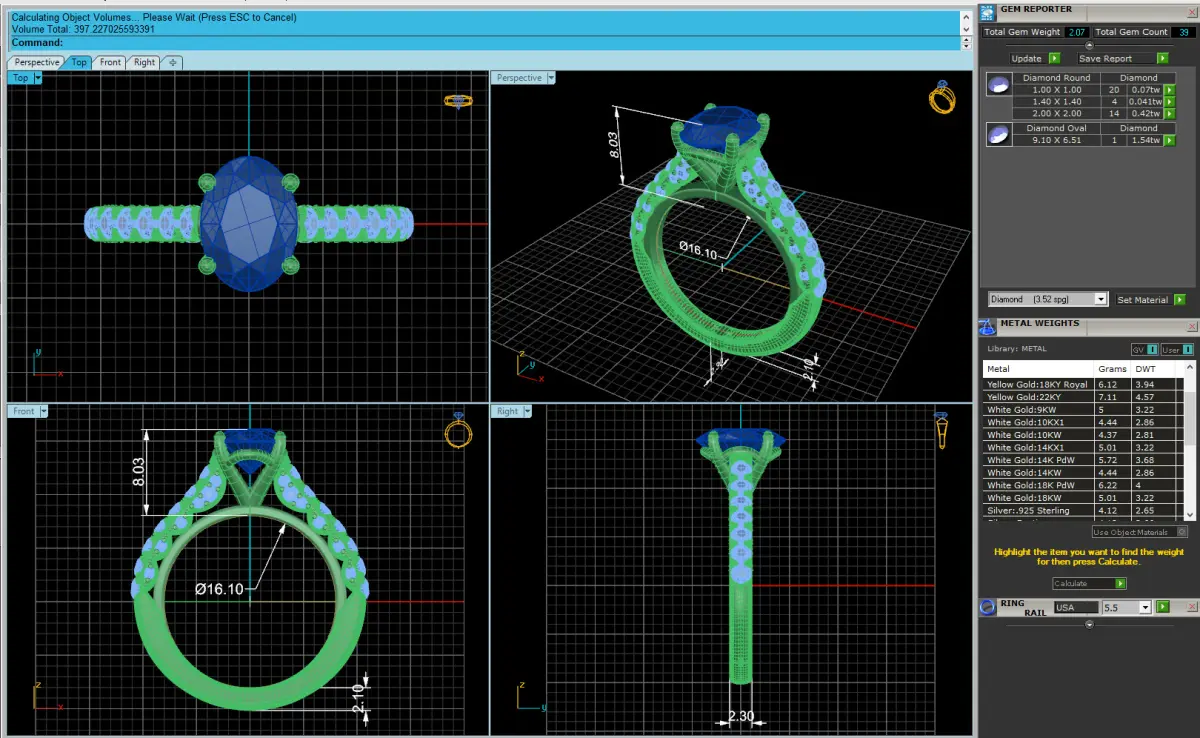Click Total Gem Count value 39
Viewport: 1200px width, 738px height.
coord(1184,32)
